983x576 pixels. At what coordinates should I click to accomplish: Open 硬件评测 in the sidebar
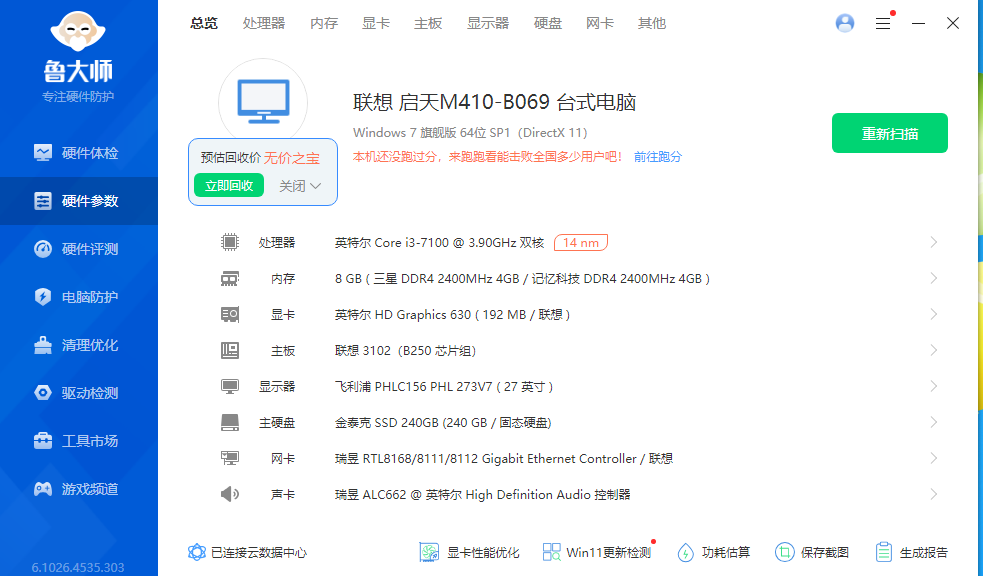[43, 249]
